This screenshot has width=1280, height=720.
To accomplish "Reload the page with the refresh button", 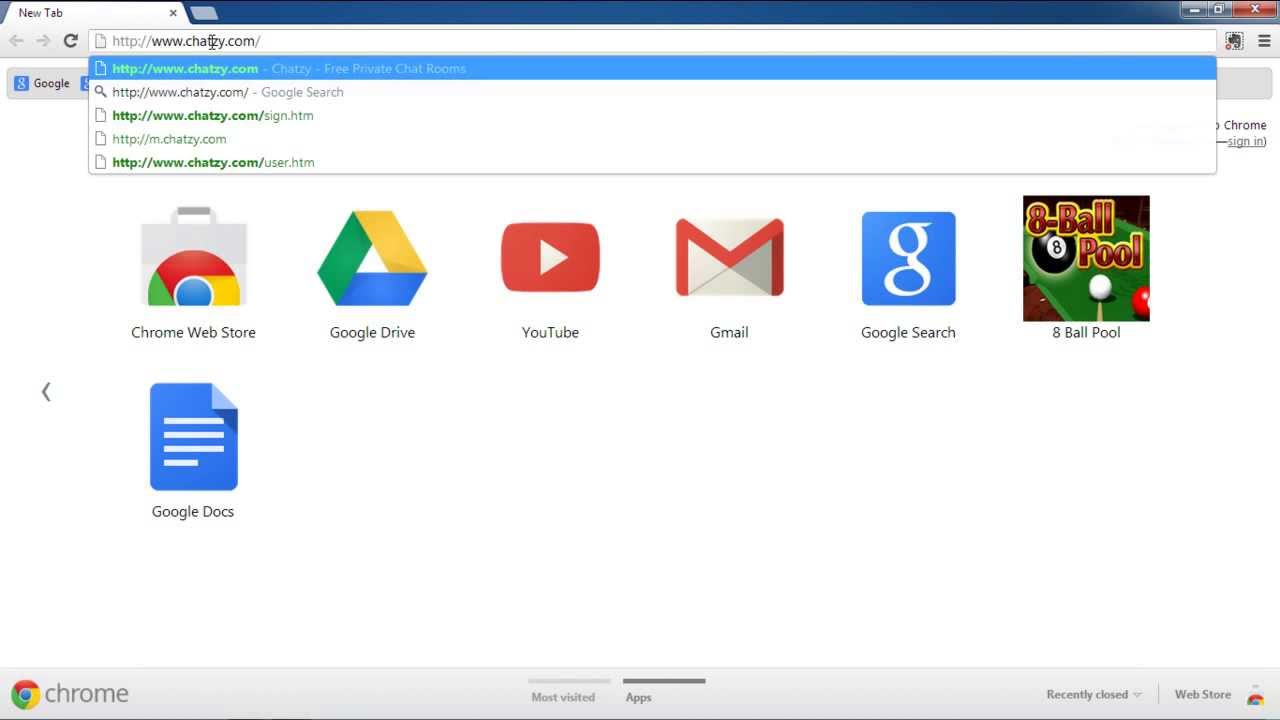I will tap(70, 41).
